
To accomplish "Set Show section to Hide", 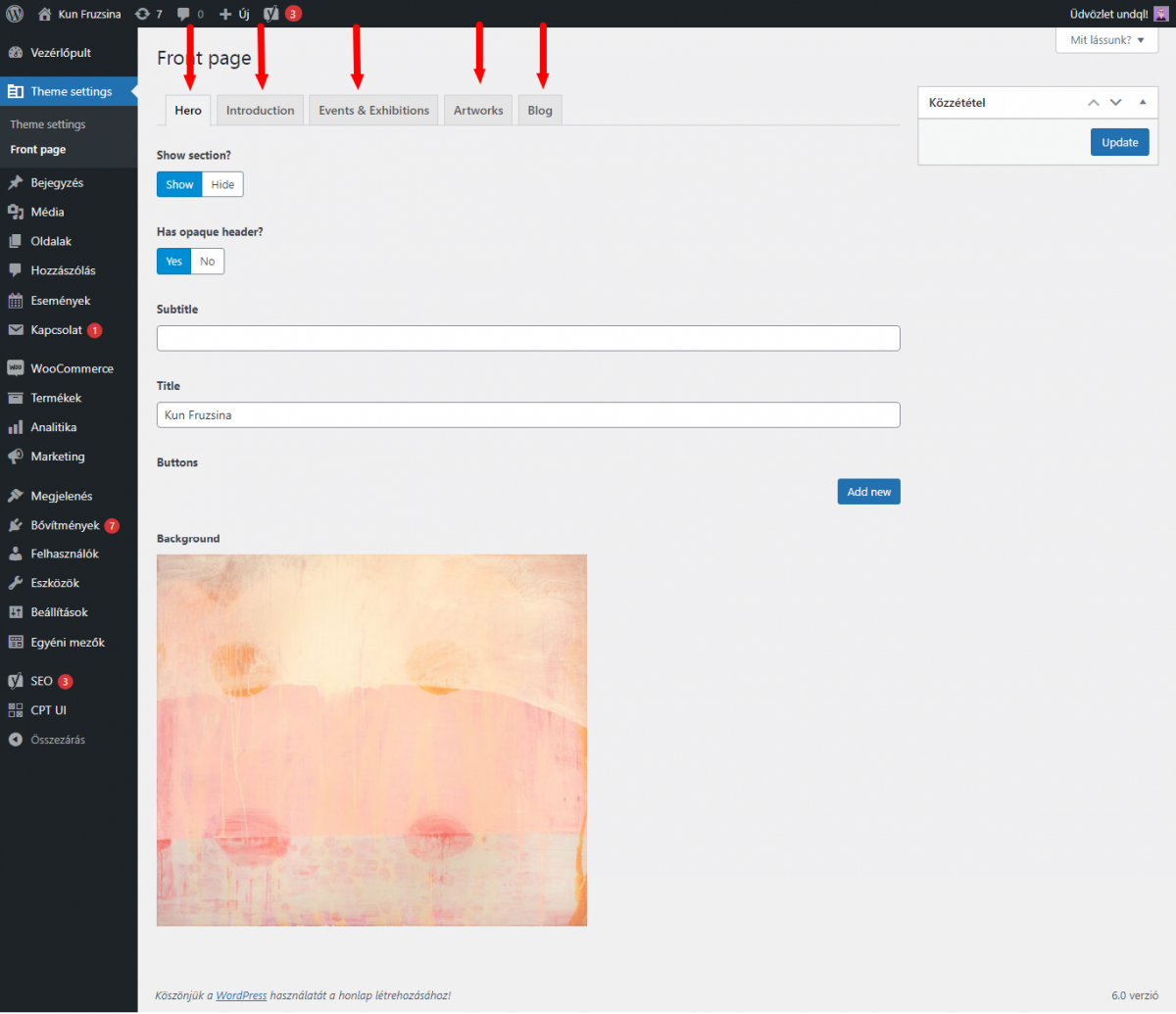I will [x=222, y=184].
